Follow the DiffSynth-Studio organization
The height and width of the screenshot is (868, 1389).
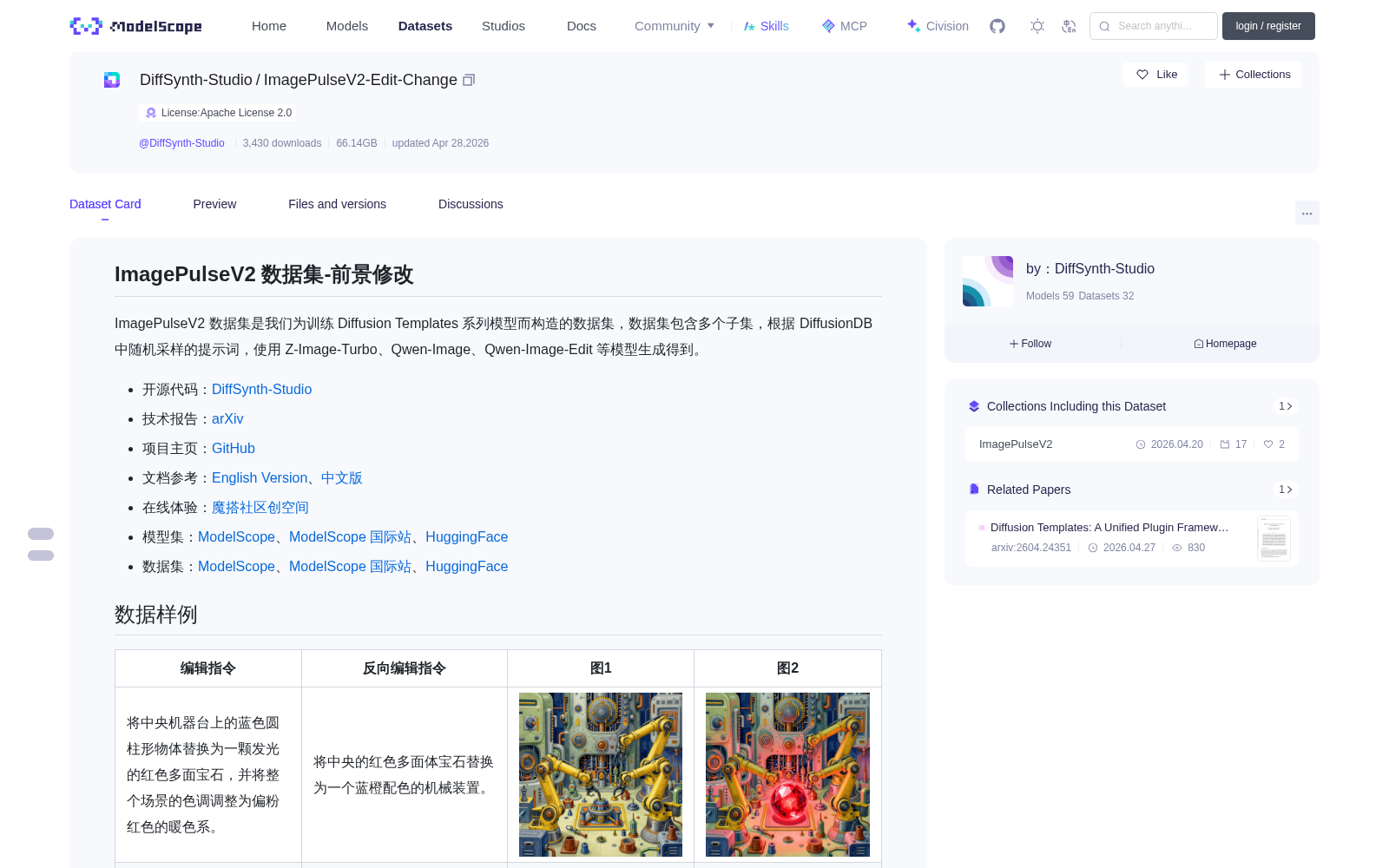[x=1030, y=344]
